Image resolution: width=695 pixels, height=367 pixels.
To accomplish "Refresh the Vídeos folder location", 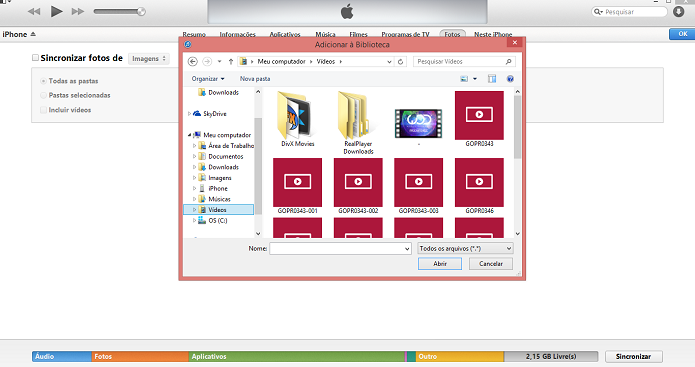I will (400, 62).
